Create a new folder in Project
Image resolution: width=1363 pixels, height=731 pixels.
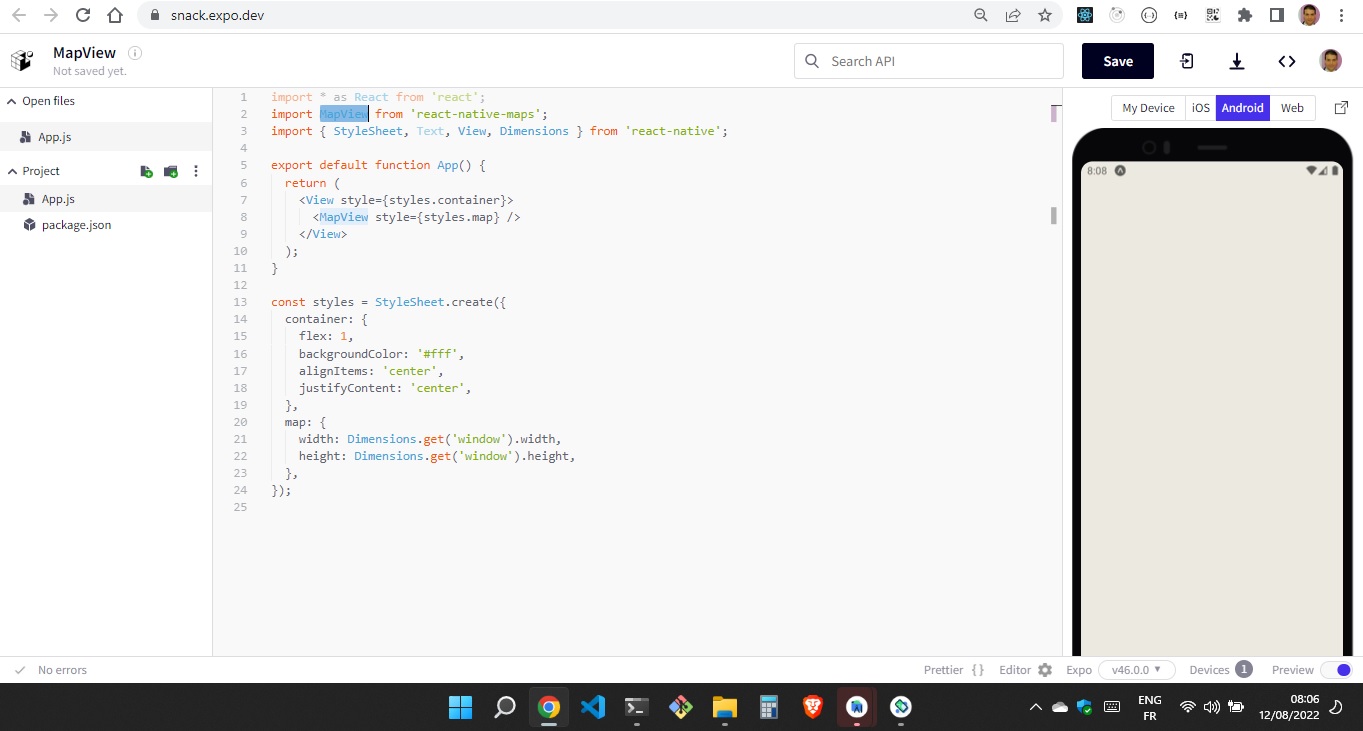coord(170,171)
